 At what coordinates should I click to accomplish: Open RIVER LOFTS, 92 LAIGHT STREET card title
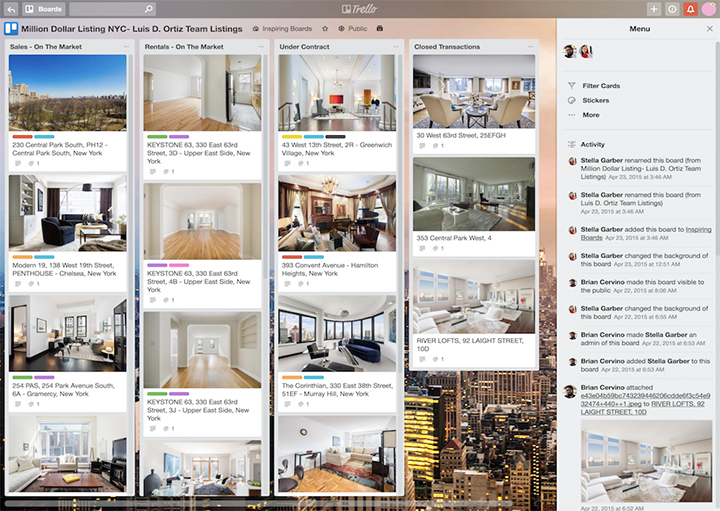click(470, 345)
